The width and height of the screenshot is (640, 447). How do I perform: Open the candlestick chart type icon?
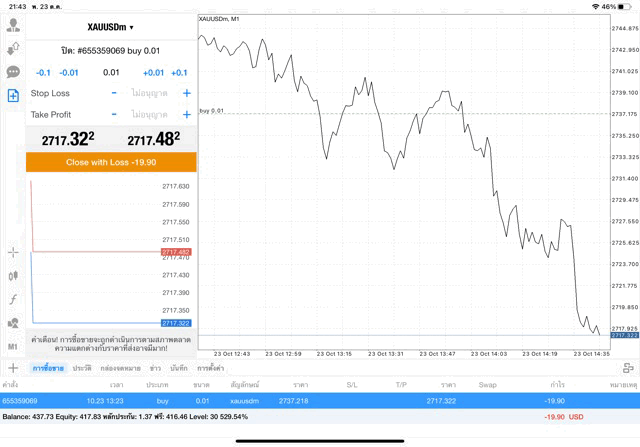(x=14, y=275)
